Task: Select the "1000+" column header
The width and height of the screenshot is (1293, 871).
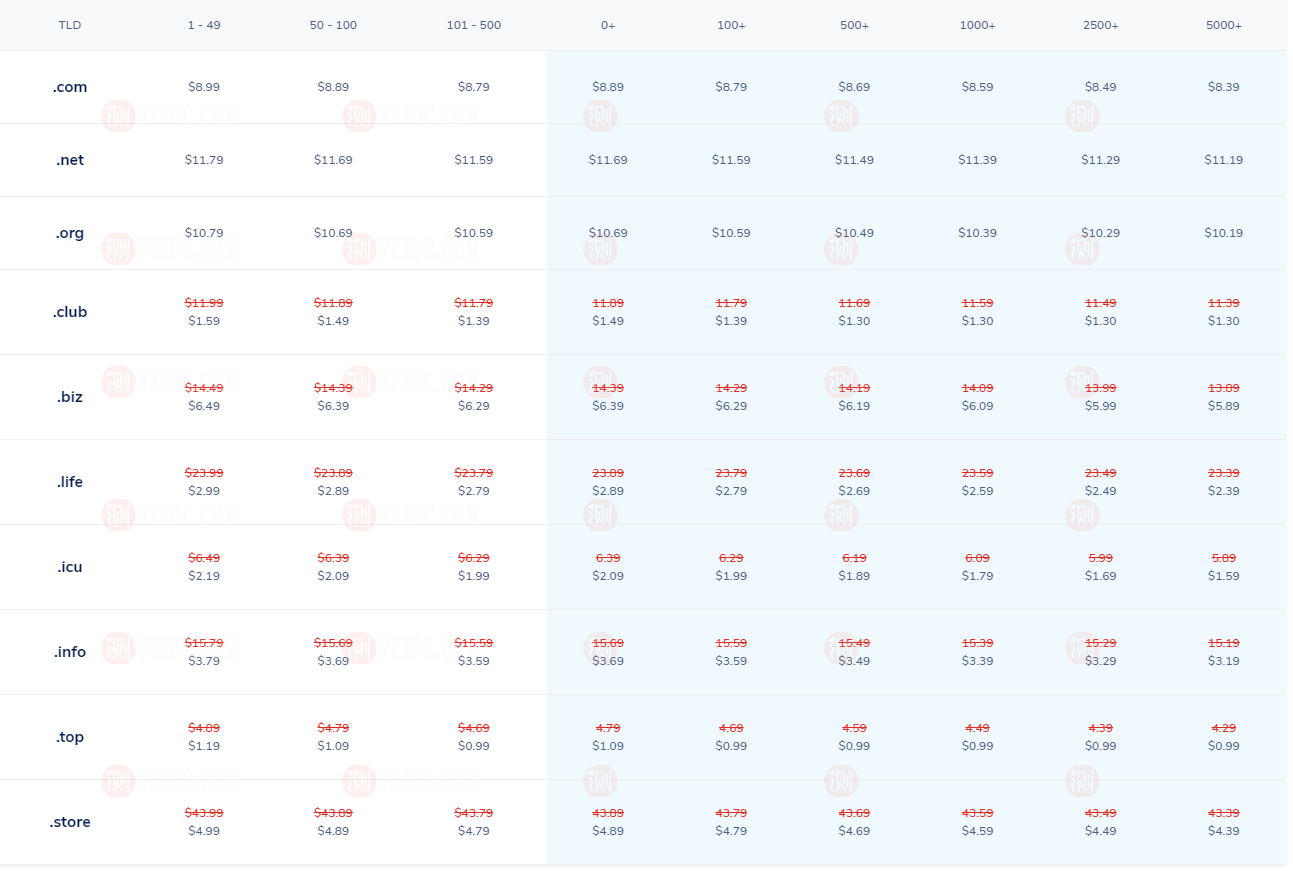Action: pos(977,25)
